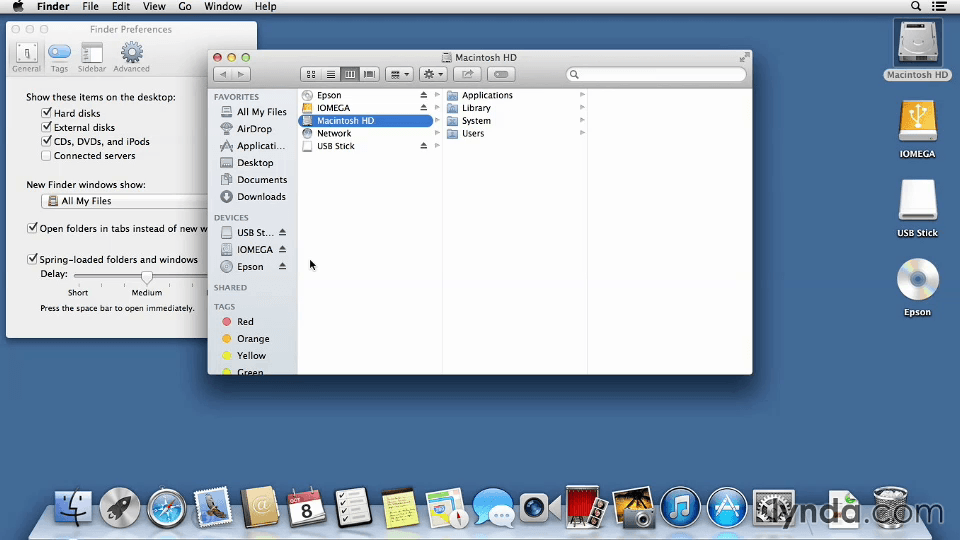Select Documents in the sidebar
Screen dimensions: 960x540
[x=253, y=179]
